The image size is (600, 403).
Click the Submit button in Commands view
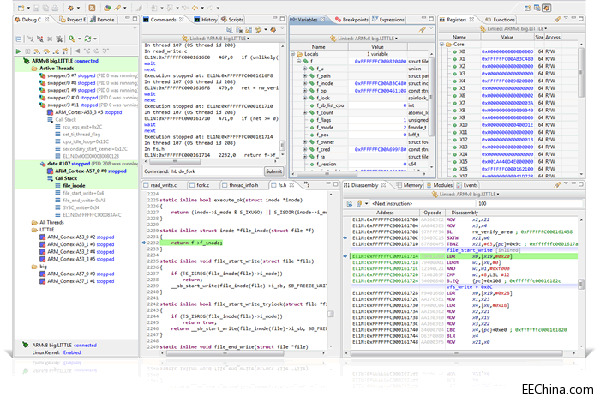pyautogui.click(x=274, y=171)
